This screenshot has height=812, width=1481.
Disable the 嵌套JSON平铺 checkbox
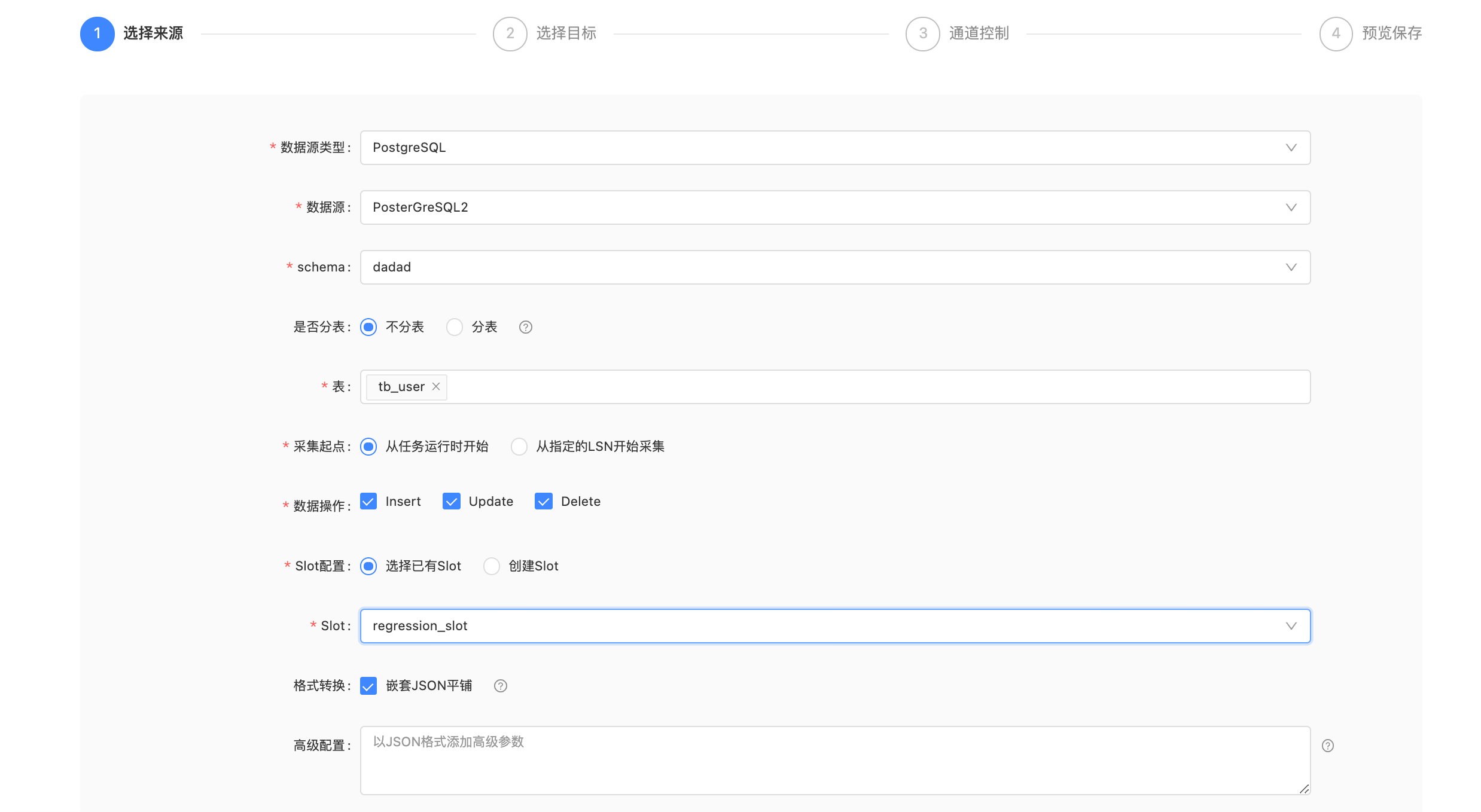[x=368, y=686]
